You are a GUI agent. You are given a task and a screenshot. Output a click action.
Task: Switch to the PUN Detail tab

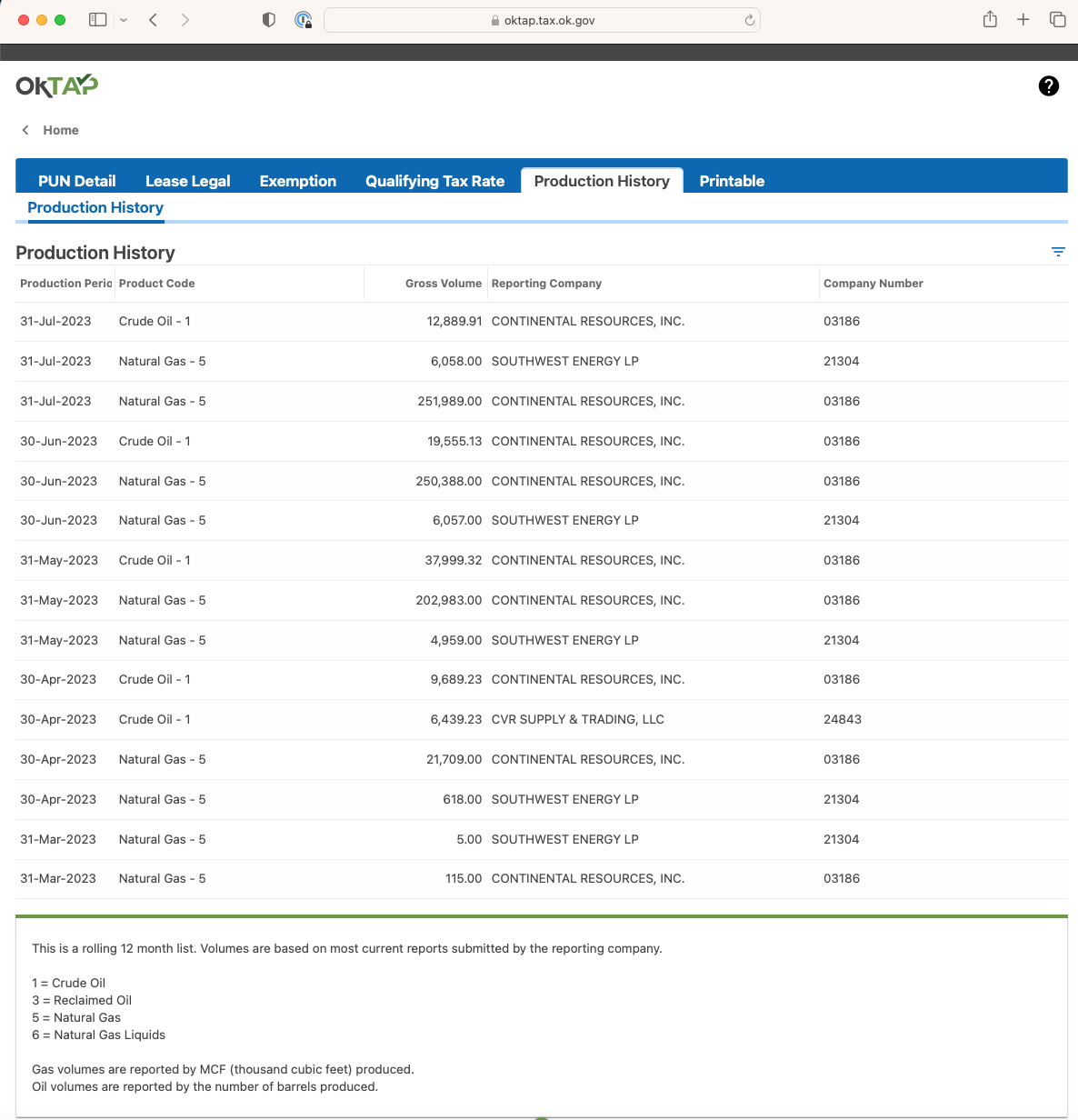click(x=77, y=181)
